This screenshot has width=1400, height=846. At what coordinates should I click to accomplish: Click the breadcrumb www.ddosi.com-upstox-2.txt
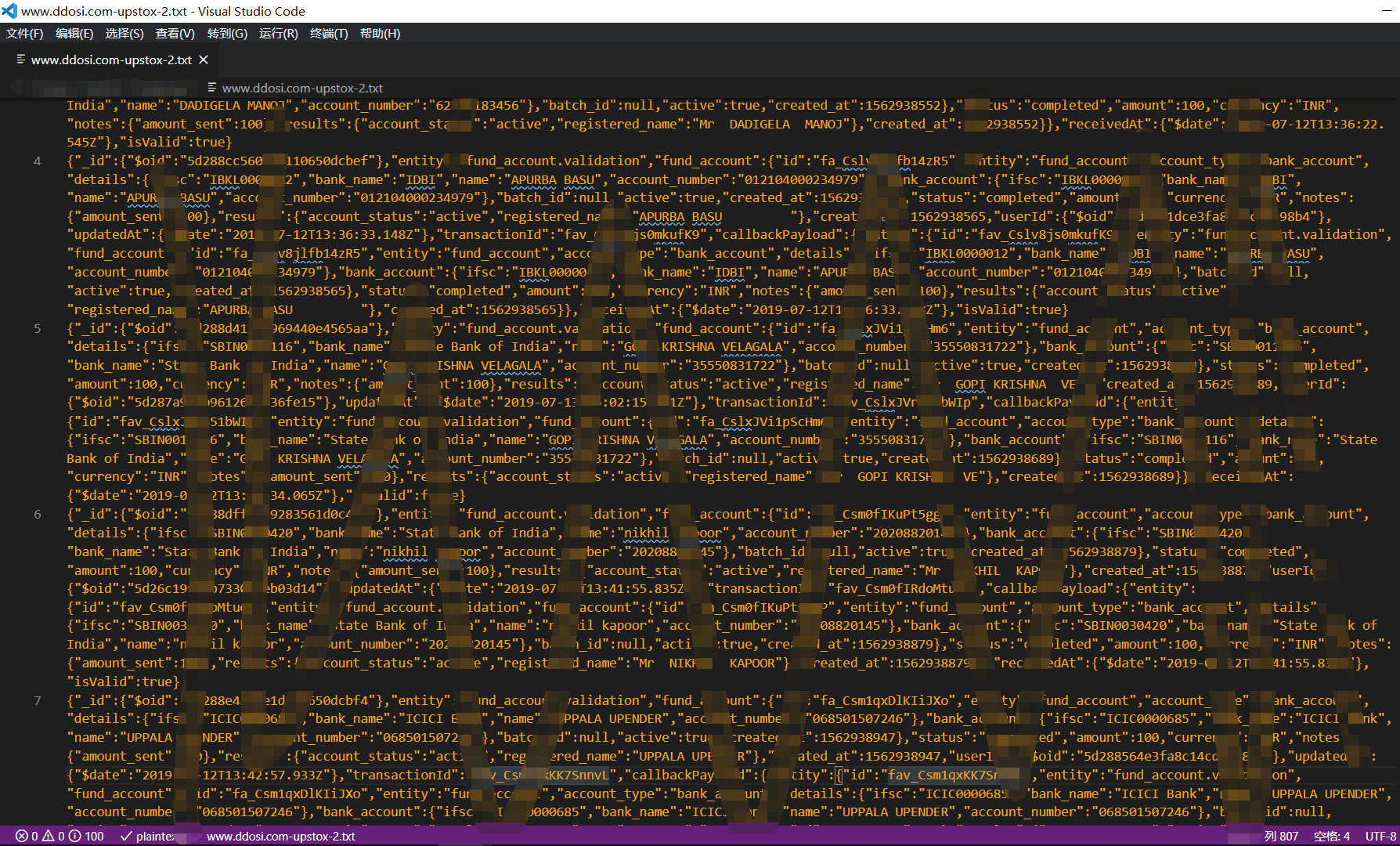point(302,89)
